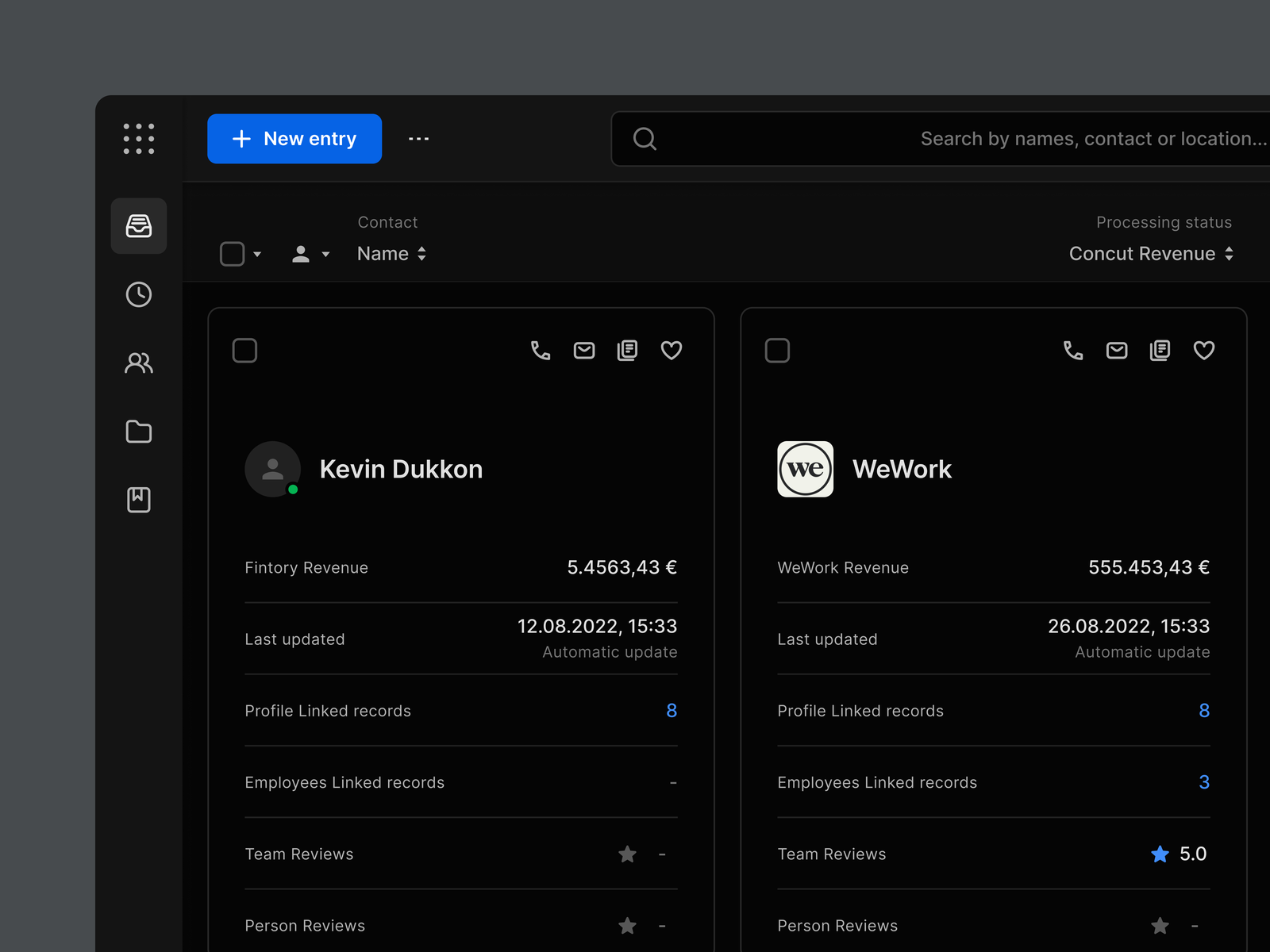Open the WeWork name heading
The width and height of the screenshot is (1270, 952).
pyautogui.click(x=902, y=469)
